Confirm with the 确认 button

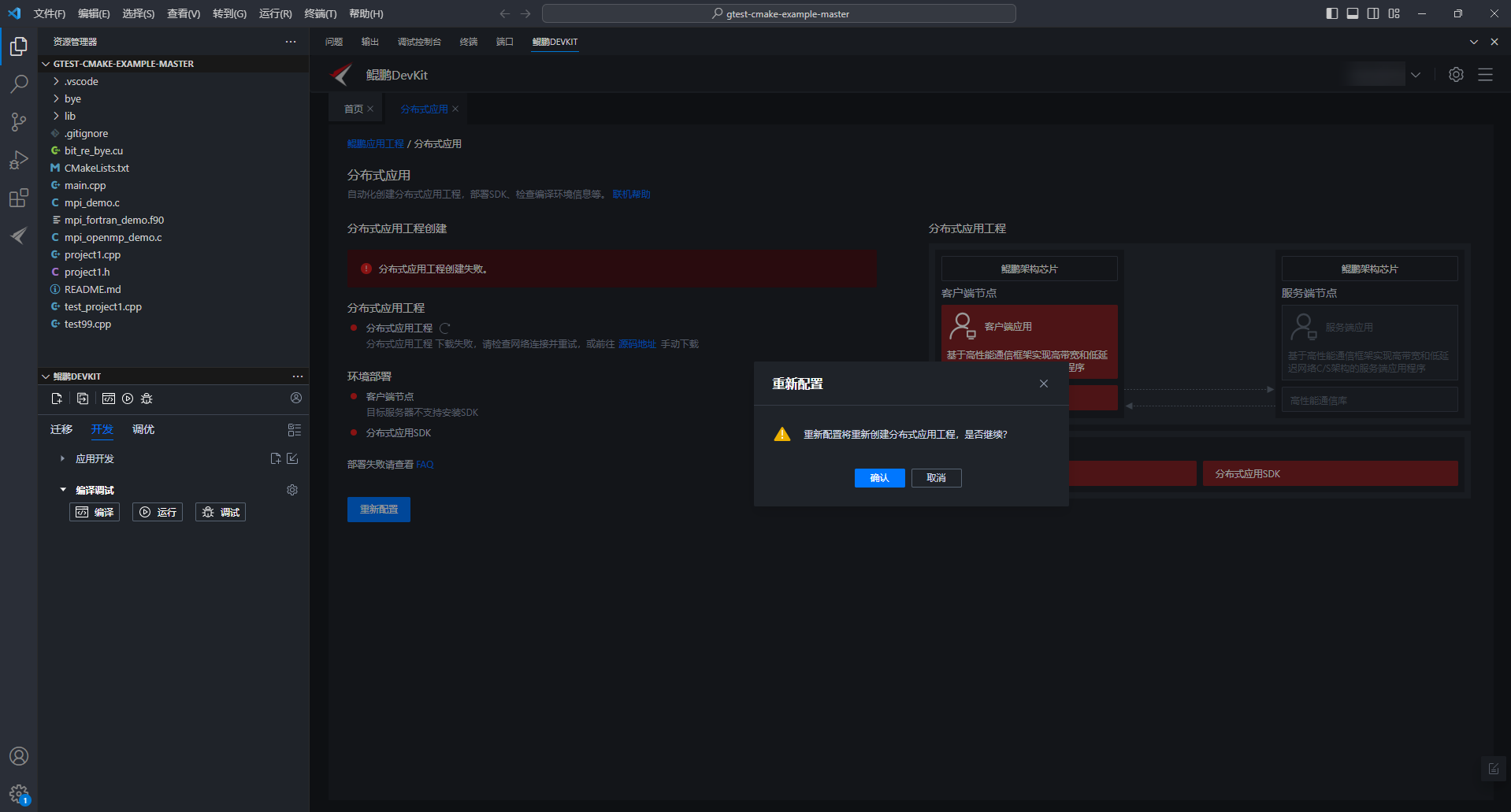879,478
